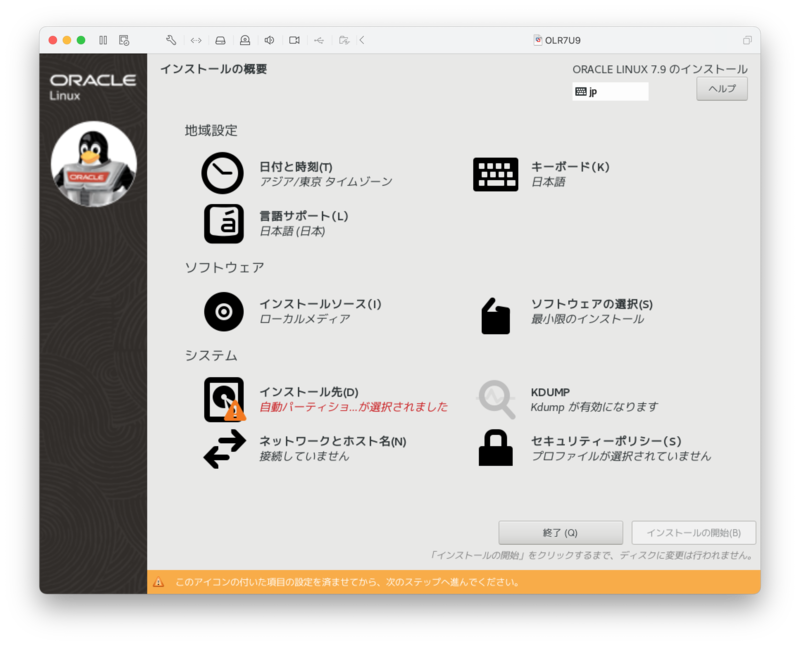Click red 自動パーティショ...が選択されました text
Screen dimensions: 800x646
pos(353,407)
